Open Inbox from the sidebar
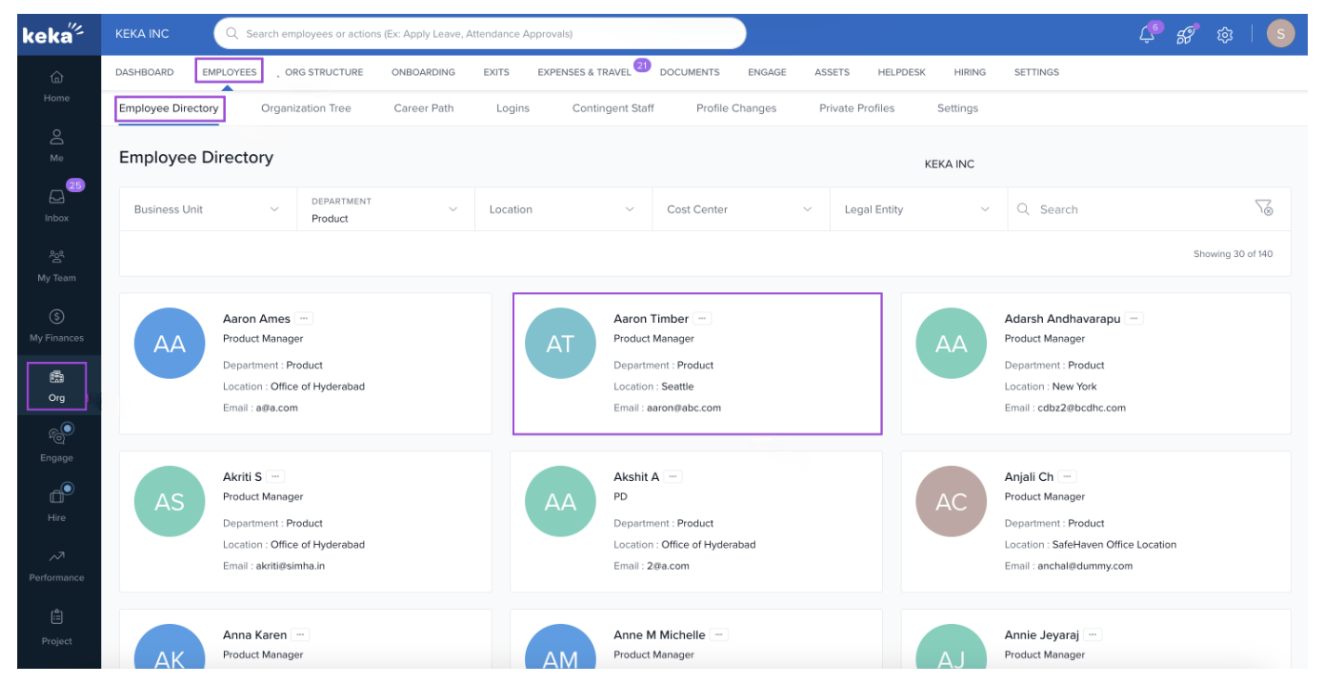 (x=57, y=205)
